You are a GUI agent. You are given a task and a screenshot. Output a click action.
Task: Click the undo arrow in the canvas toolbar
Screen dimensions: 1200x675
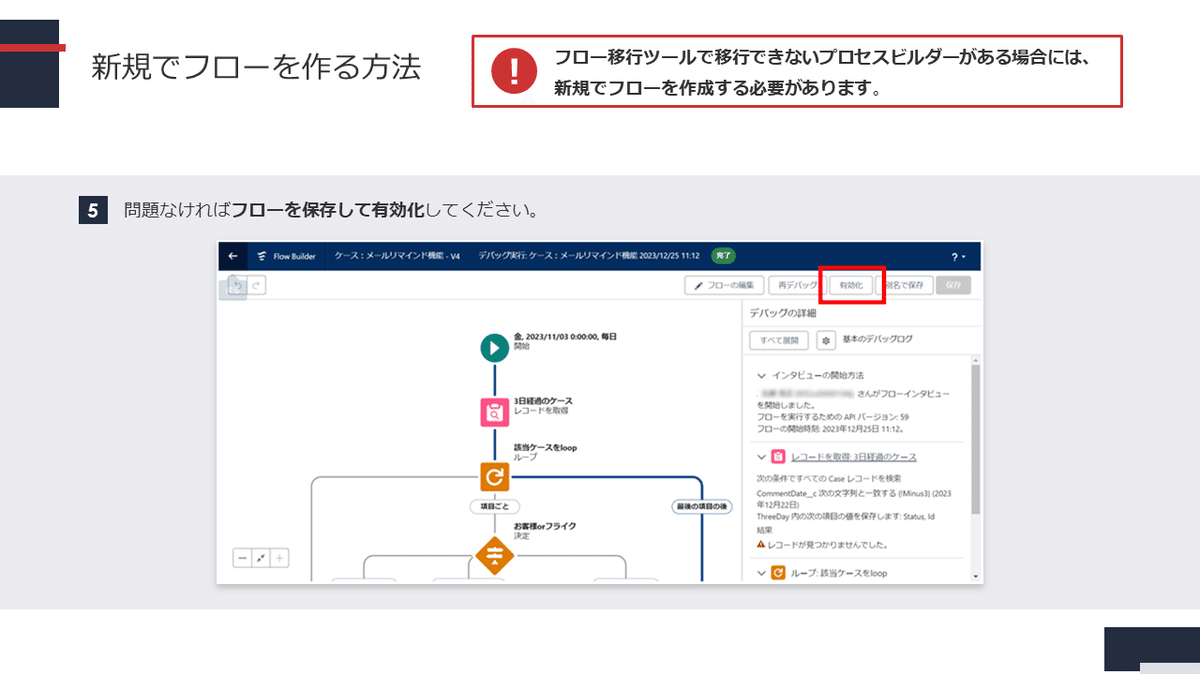(x=235, y=284)
